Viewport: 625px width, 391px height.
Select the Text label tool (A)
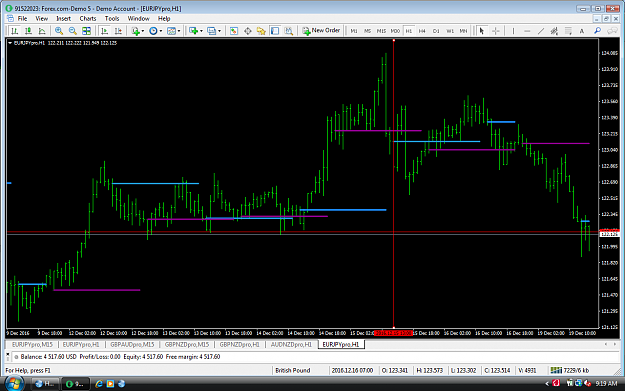click(x=582, y=31)
